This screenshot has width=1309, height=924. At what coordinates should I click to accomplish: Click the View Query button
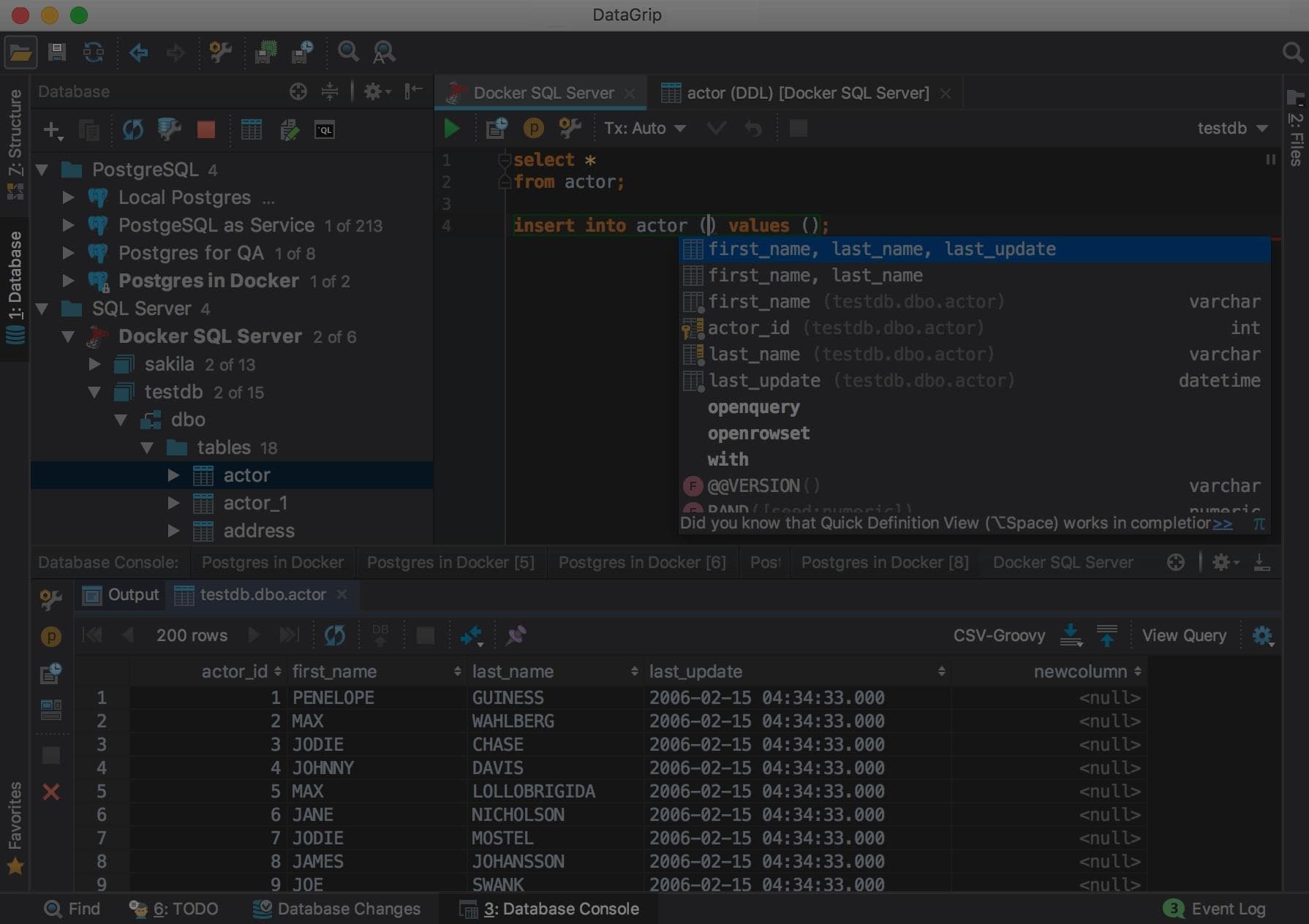1184,635
